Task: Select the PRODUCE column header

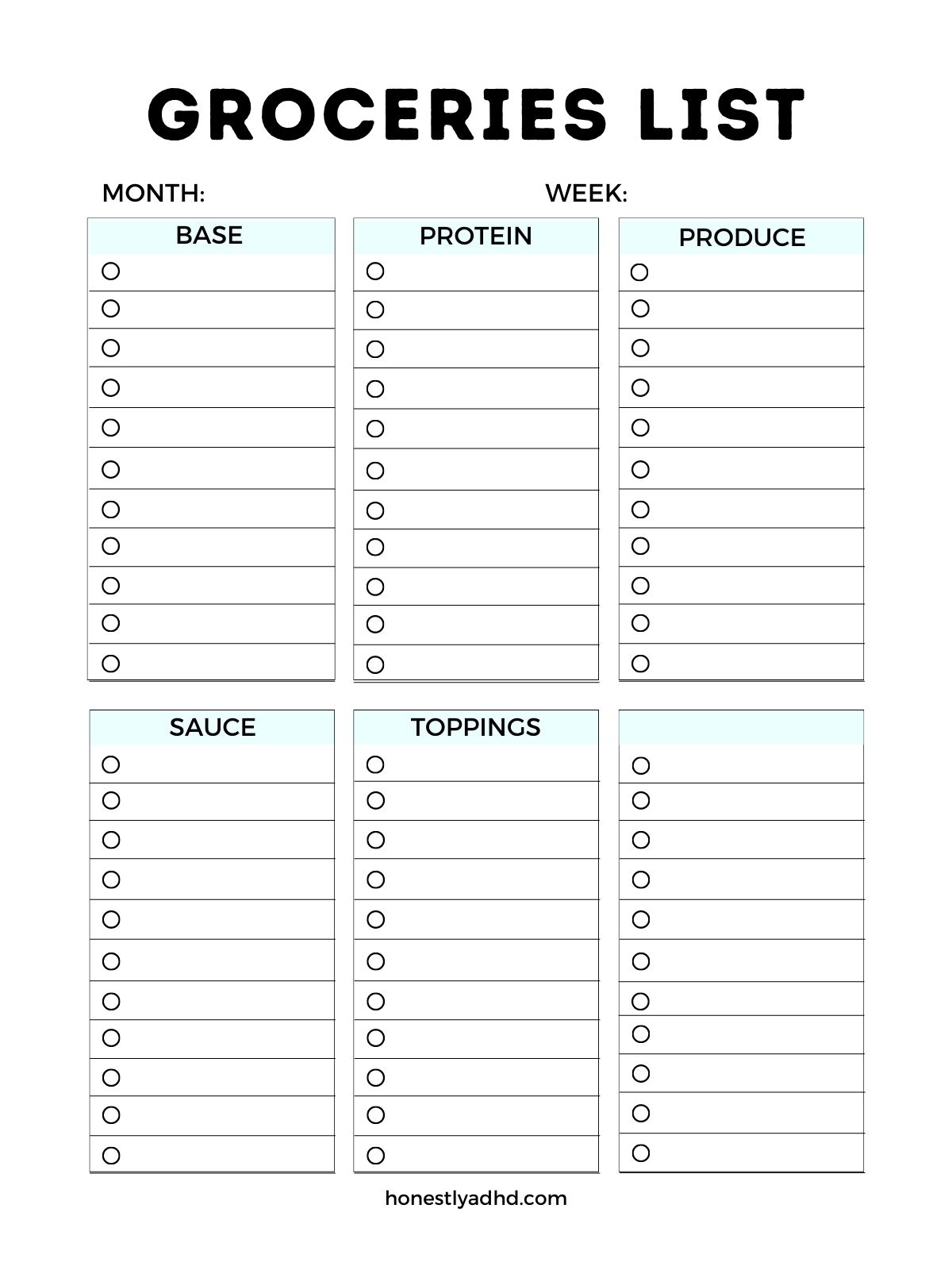Action: point(742,237)
